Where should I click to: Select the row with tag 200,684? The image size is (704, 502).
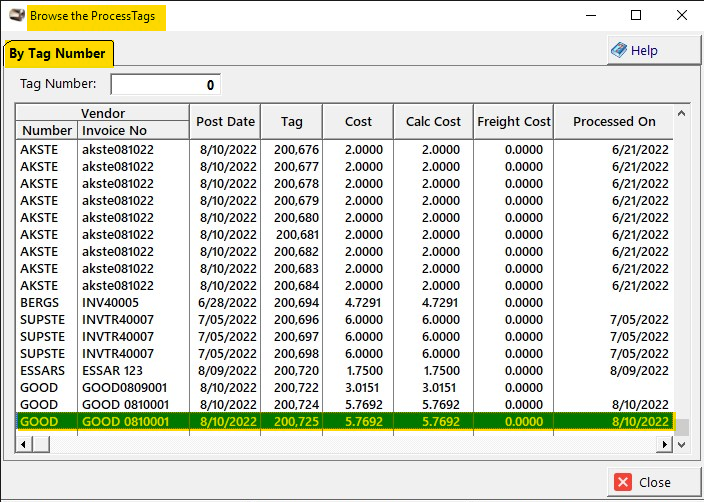[x=345, y=286]
